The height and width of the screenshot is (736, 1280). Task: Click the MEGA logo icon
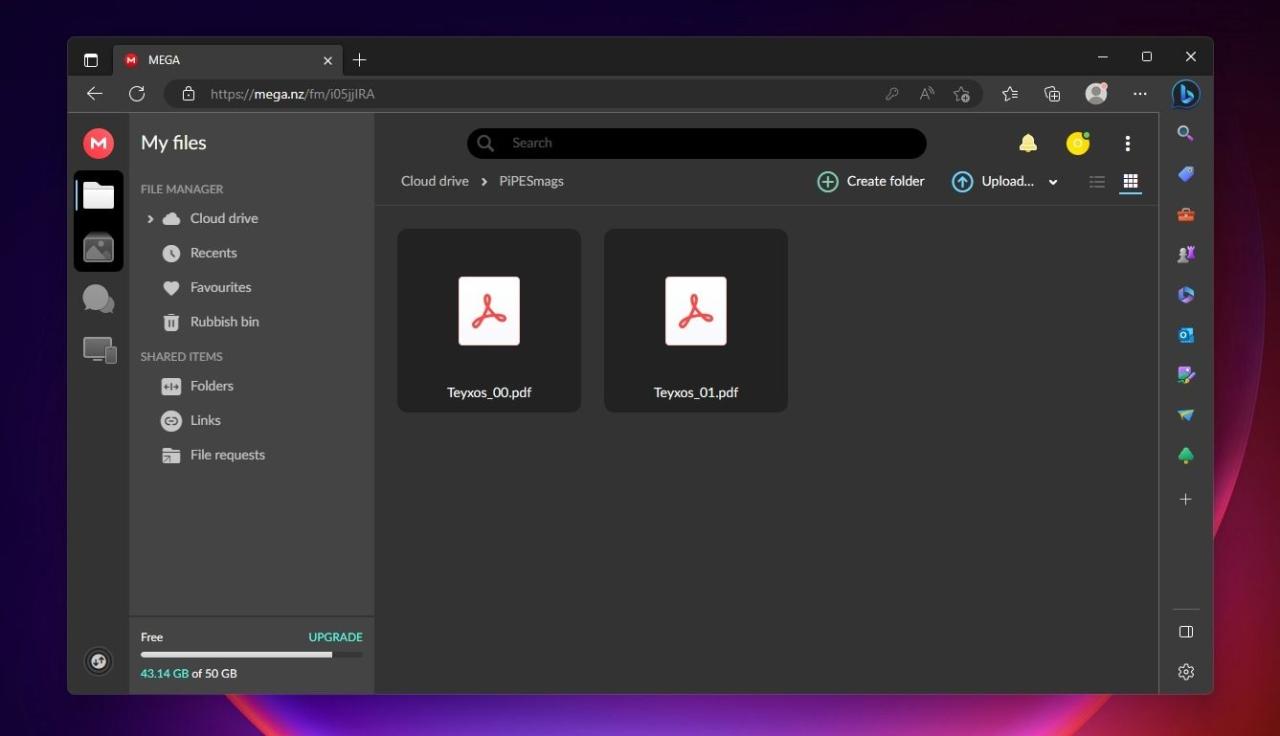coord(98,143)
